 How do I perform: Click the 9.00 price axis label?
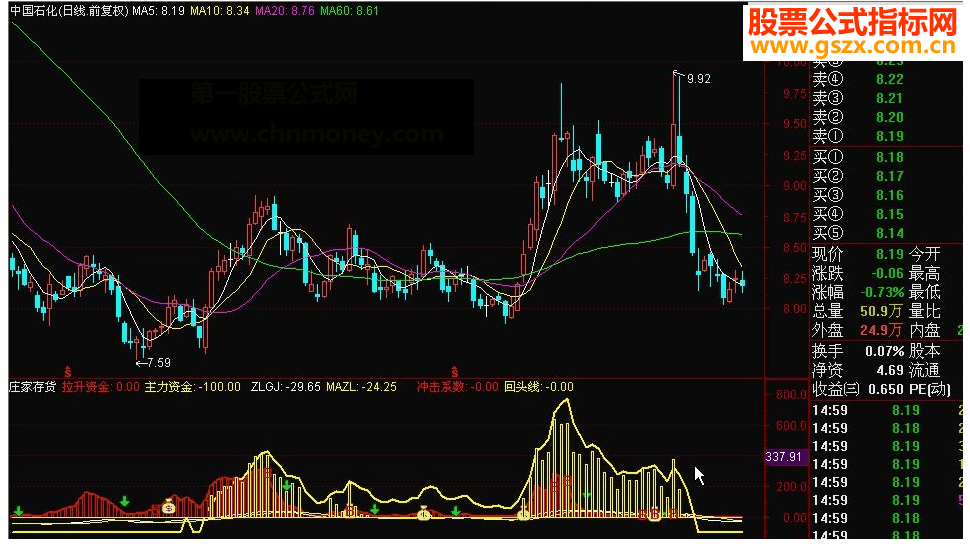(794, 186)
